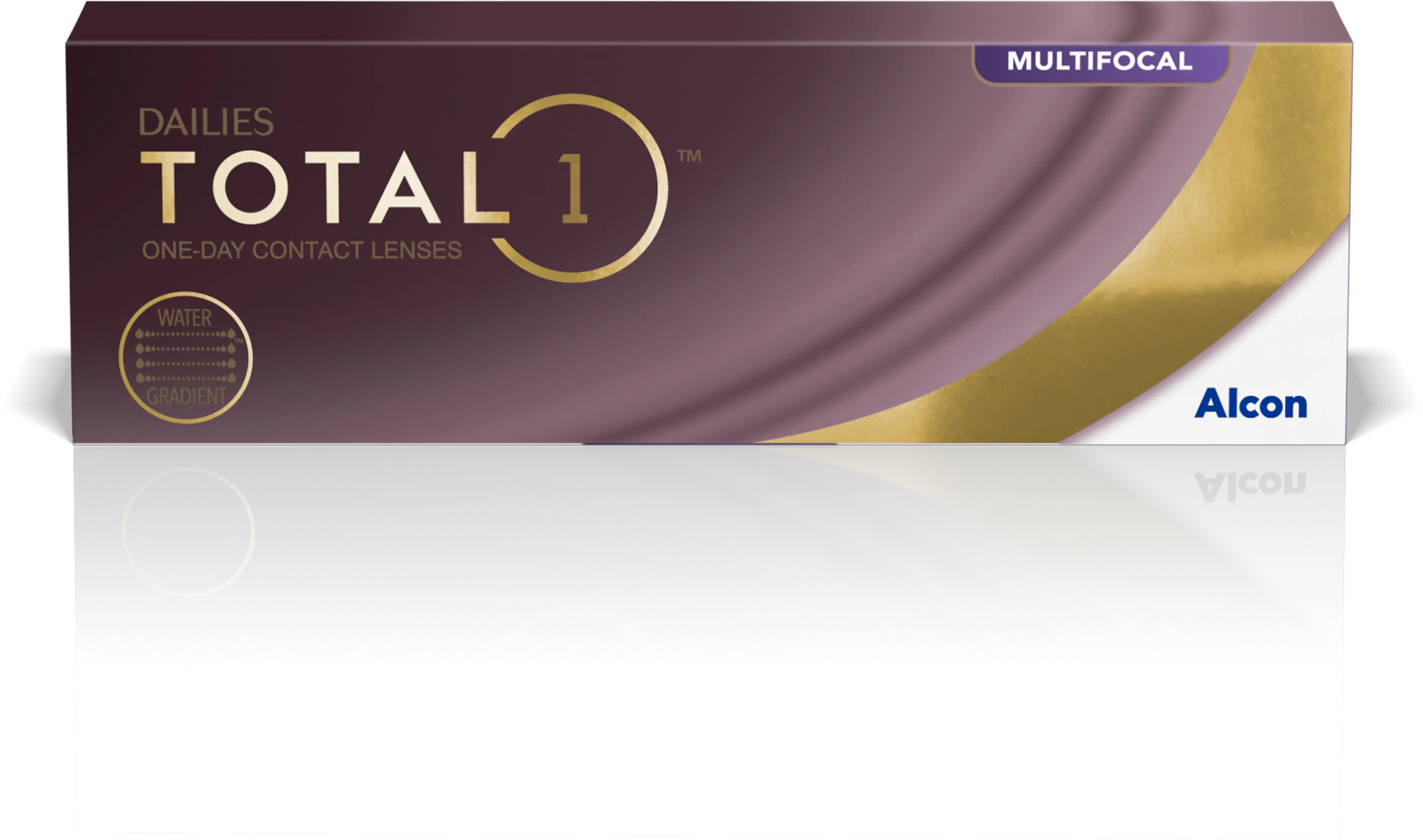
Task: Click the TM trademark symbol beside TOTAL1
Action: (x=689, y=156)
